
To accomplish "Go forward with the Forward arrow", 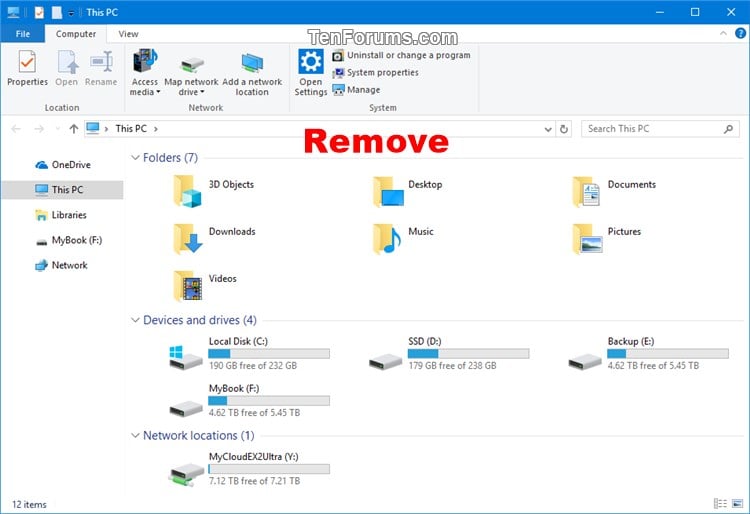I will [x=39, y=129].
